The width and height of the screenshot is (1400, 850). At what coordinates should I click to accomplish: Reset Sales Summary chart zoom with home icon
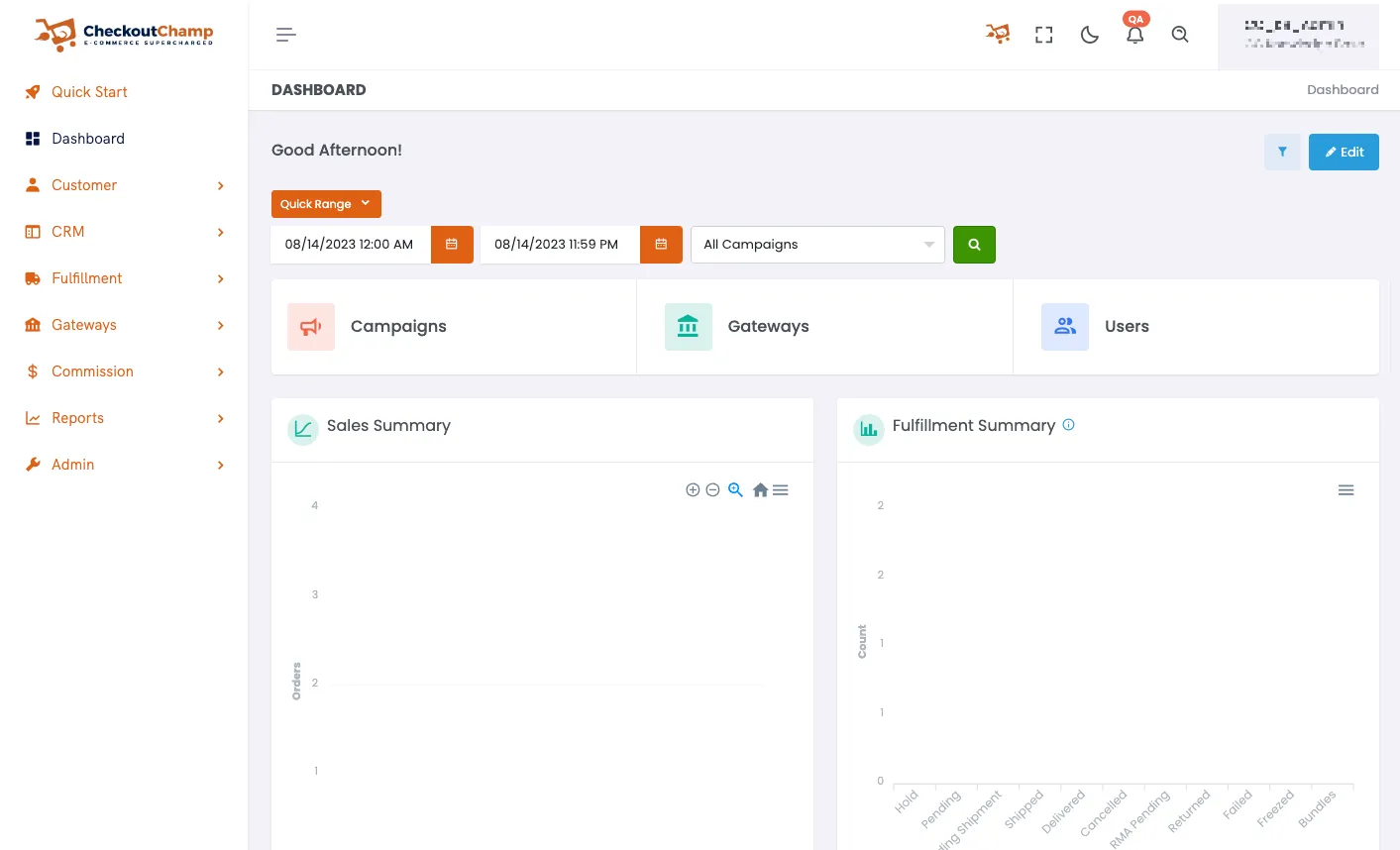760,489
